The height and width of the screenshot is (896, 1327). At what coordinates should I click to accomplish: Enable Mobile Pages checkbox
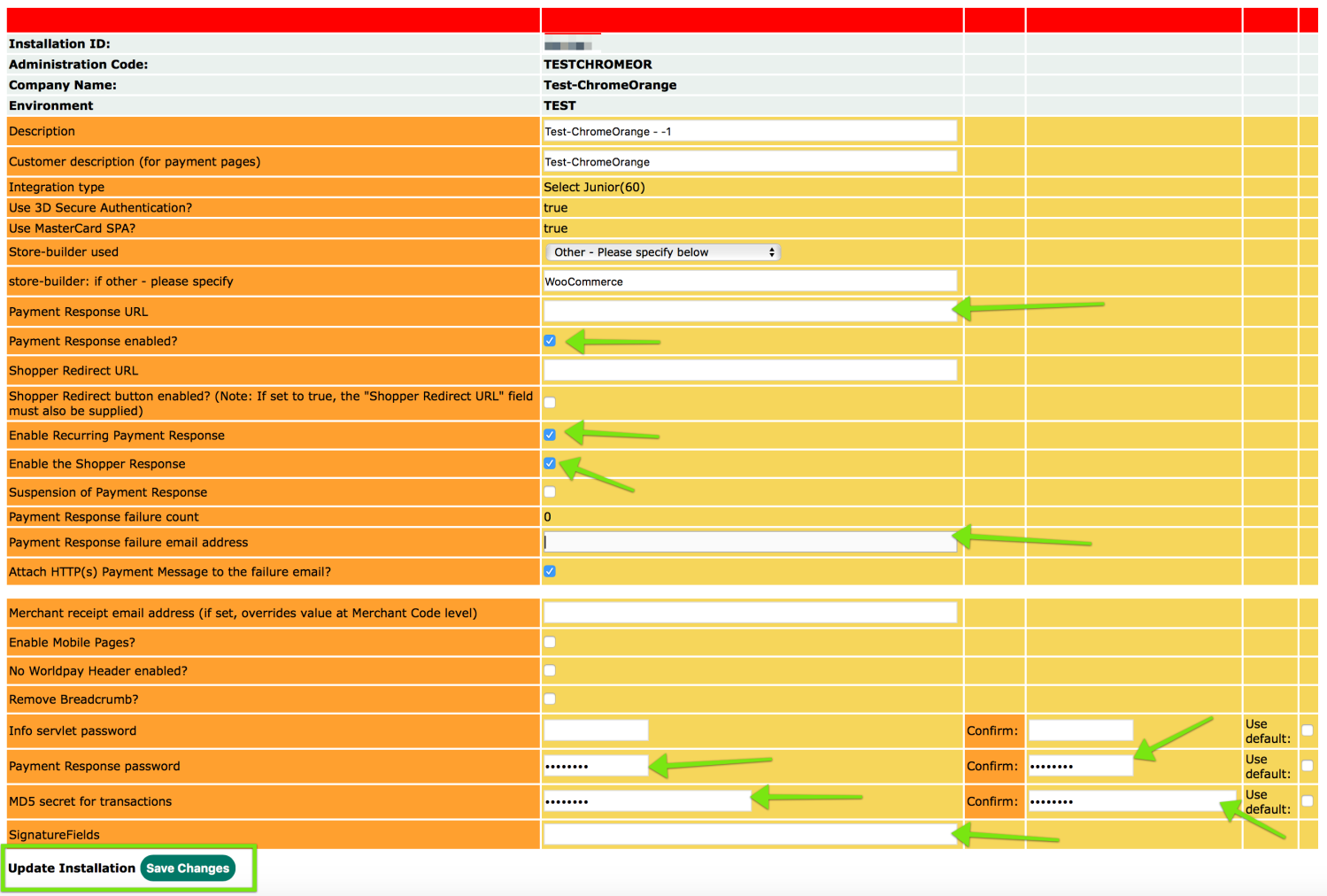click(x=550, y=642)
